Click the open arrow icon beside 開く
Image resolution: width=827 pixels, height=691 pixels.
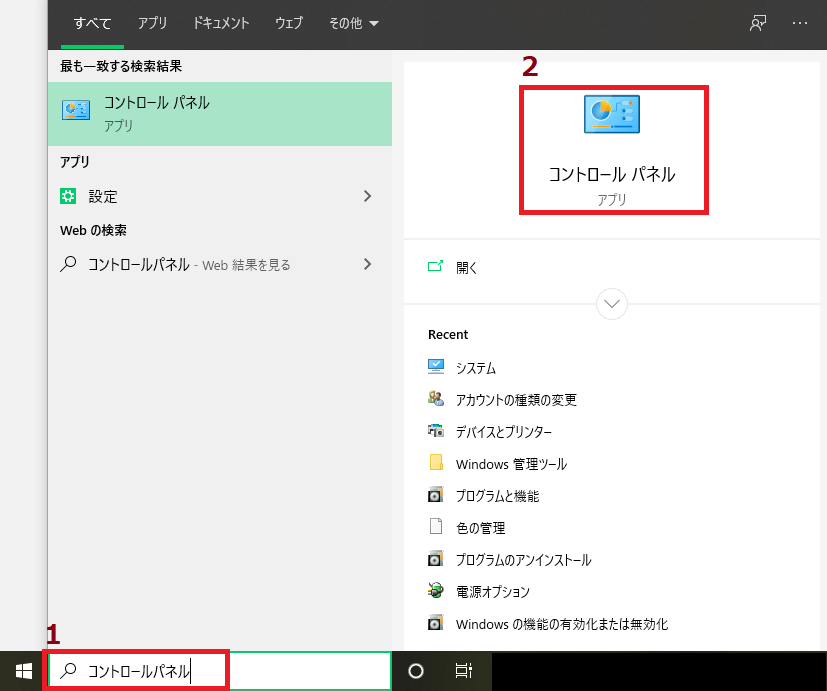(436, 266)
